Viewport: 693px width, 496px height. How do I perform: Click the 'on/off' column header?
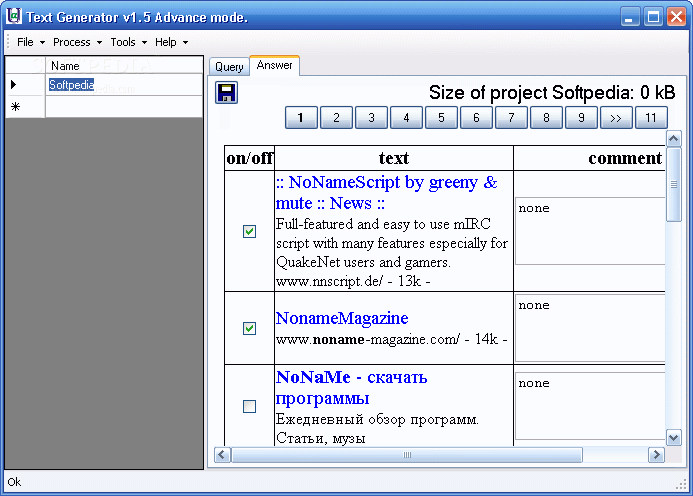coord(249,158)
